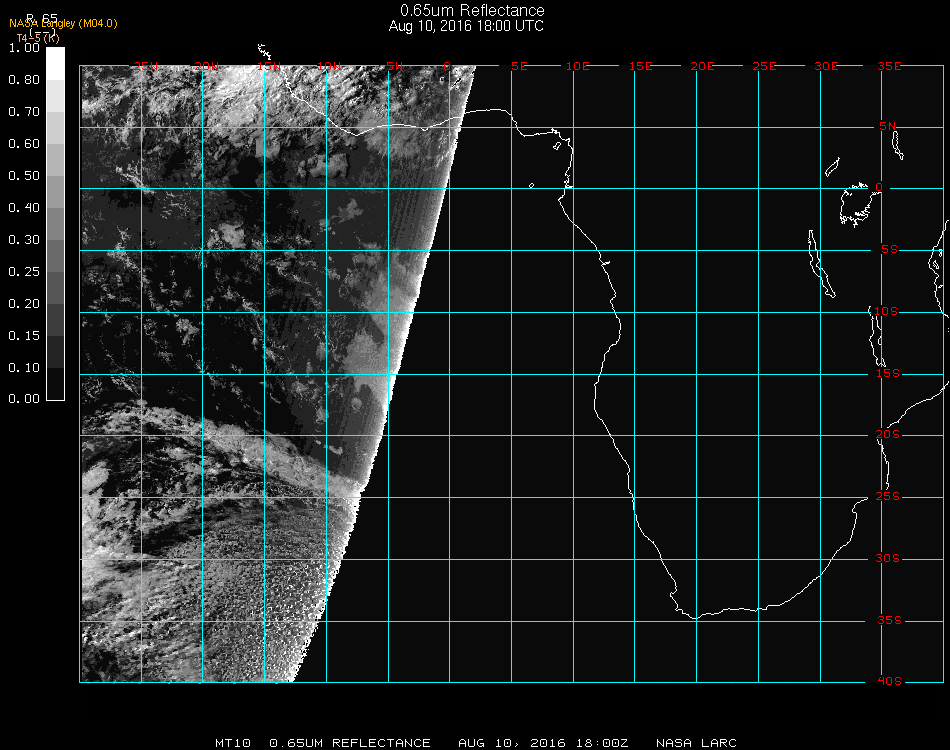950x750 pixels.
Task: Click the 15W longitude label
Action: click(x=268, y=67)
